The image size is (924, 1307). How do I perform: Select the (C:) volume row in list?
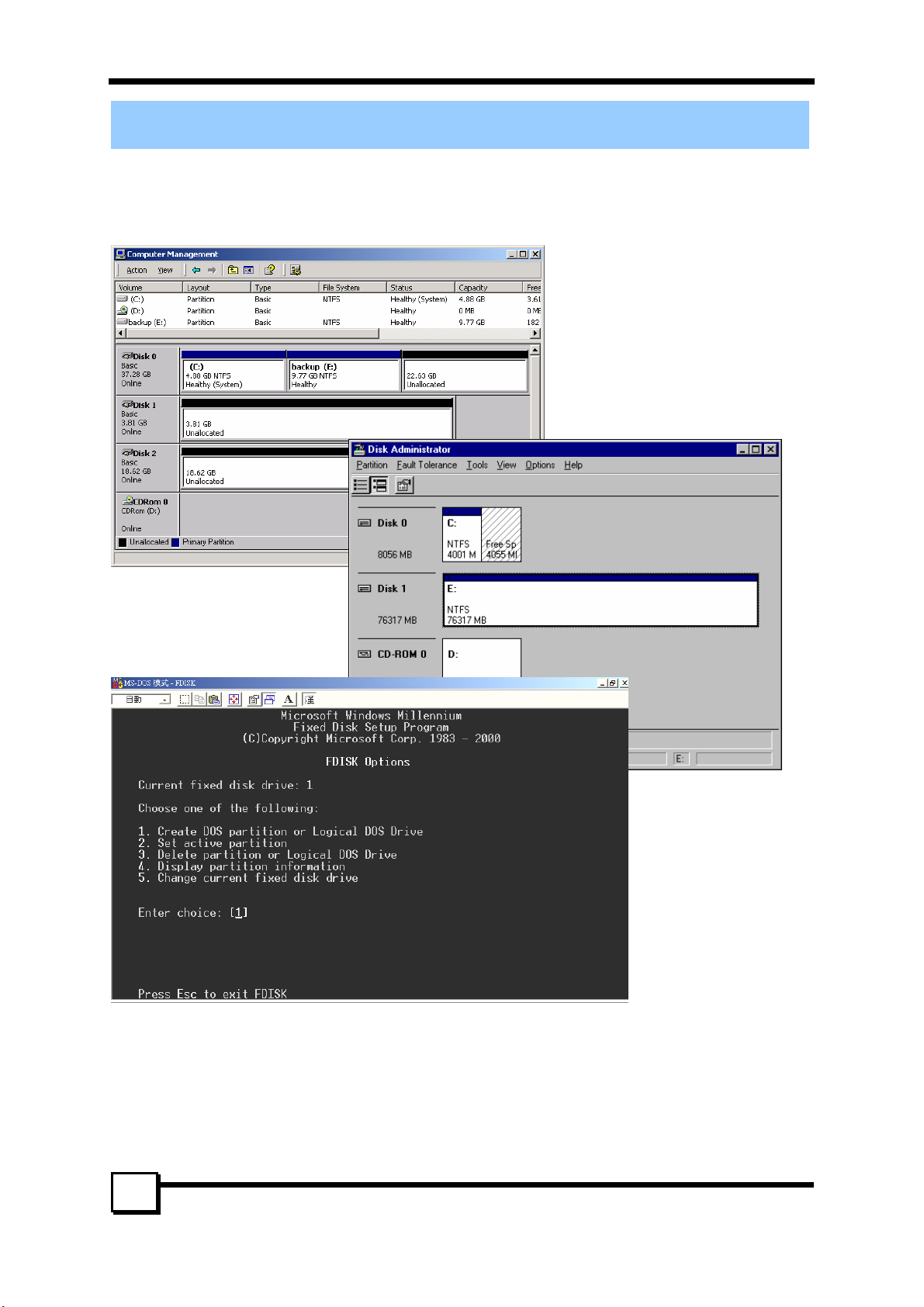coord(328,299)
